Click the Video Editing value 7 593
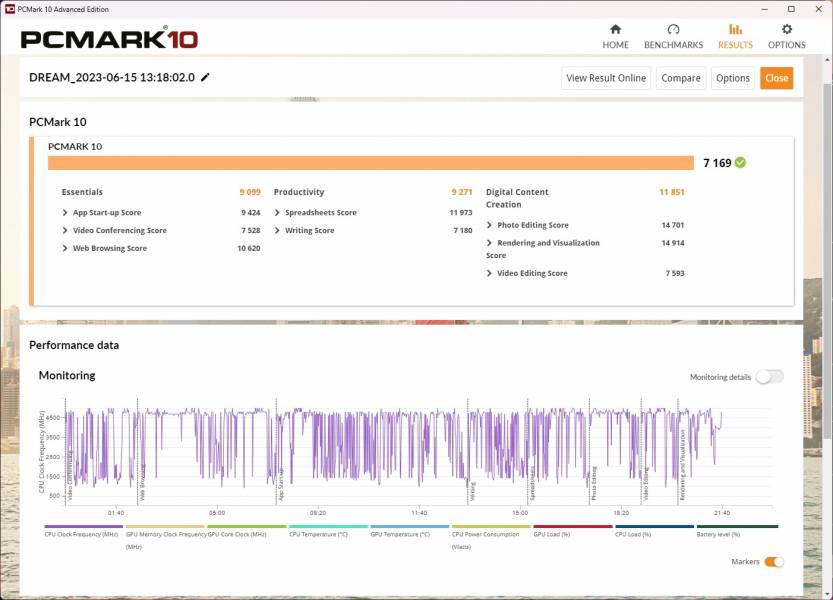Viewport: 833px width, 600px height. (675, 273)
